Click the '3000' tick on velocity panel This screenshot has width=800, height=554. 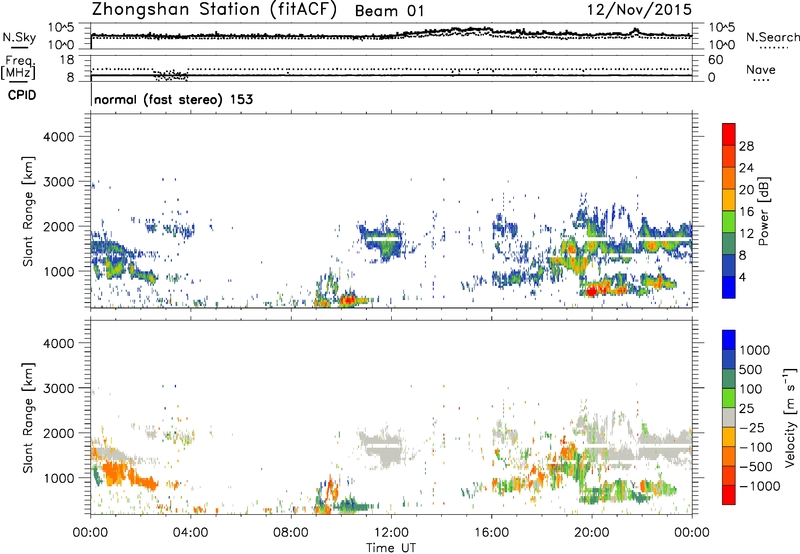coord(58,388)
